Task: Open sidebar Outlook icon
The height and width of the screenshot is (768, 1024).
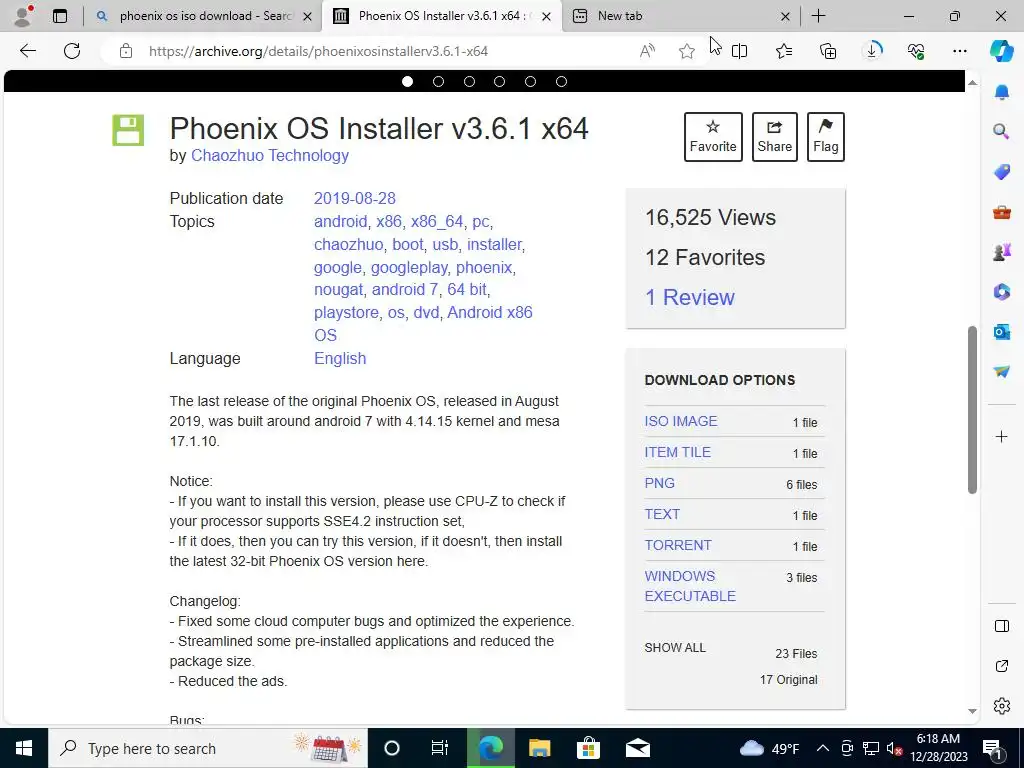Action: click(x=1002, y=332)
